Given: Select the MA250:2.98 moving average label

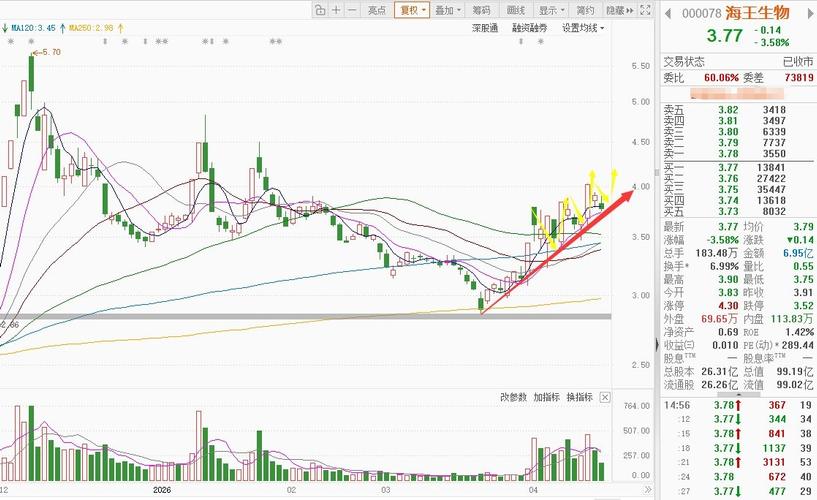Looking at the screenshot, I should (x=91, y=28).
